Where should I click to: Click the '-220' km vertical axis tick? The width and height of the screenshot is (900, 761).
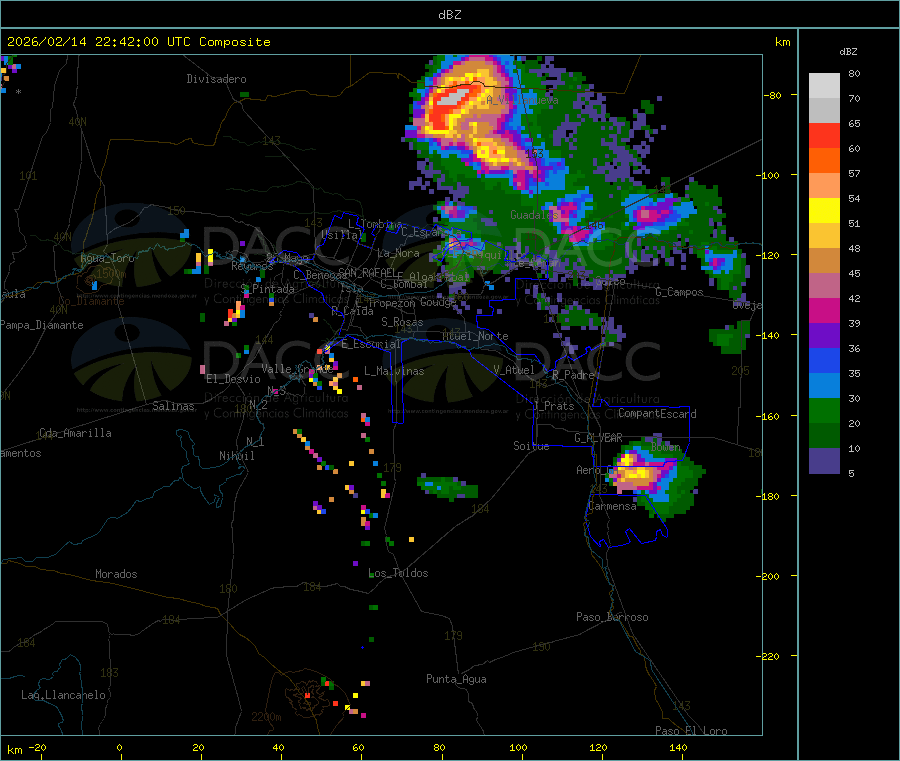pos(767,657)
